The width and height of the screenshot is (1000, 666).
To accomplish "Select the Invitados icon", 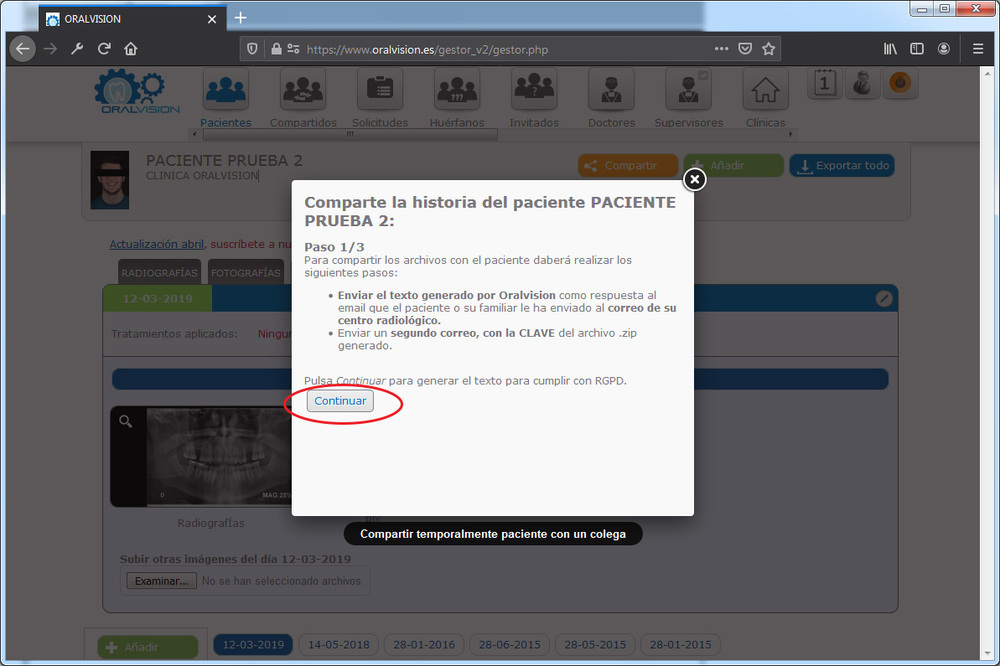I will [534, 91].
